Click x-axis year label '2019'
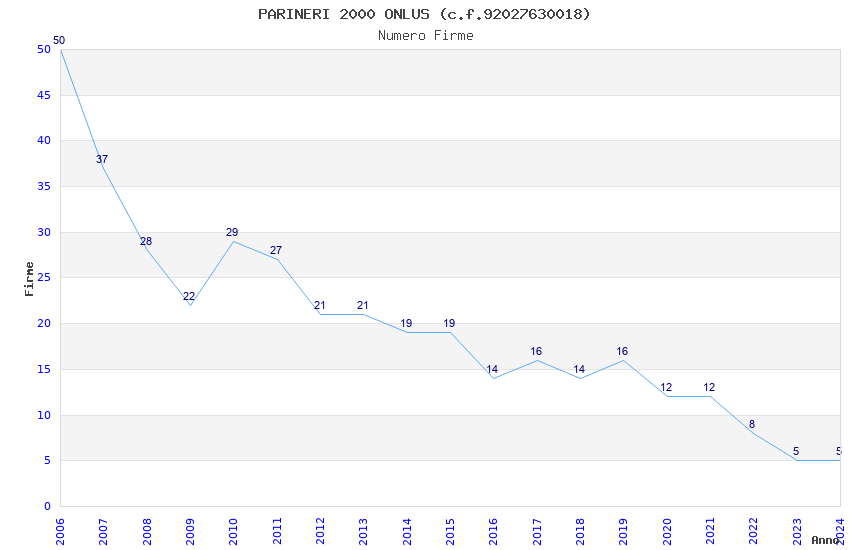850x550 pixels. click(623, 532)
